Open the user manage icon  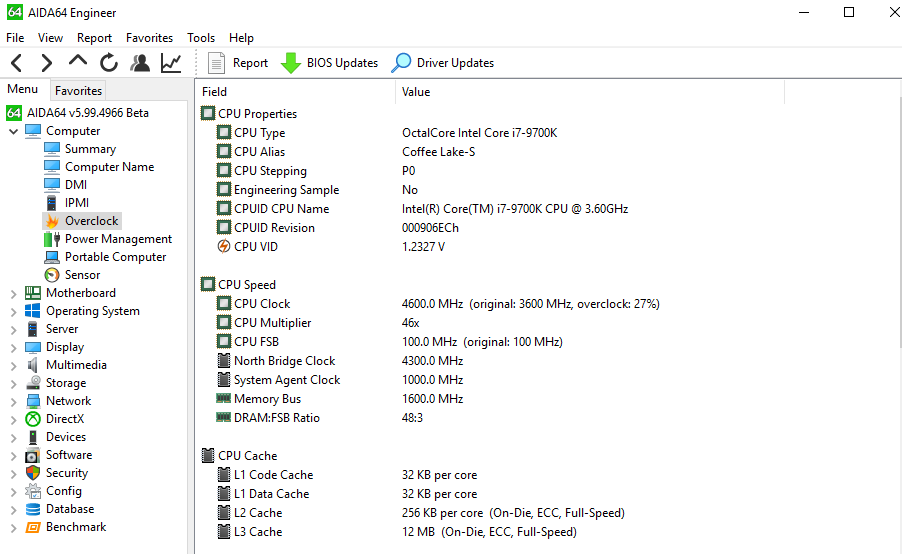(x=140, y=63)
